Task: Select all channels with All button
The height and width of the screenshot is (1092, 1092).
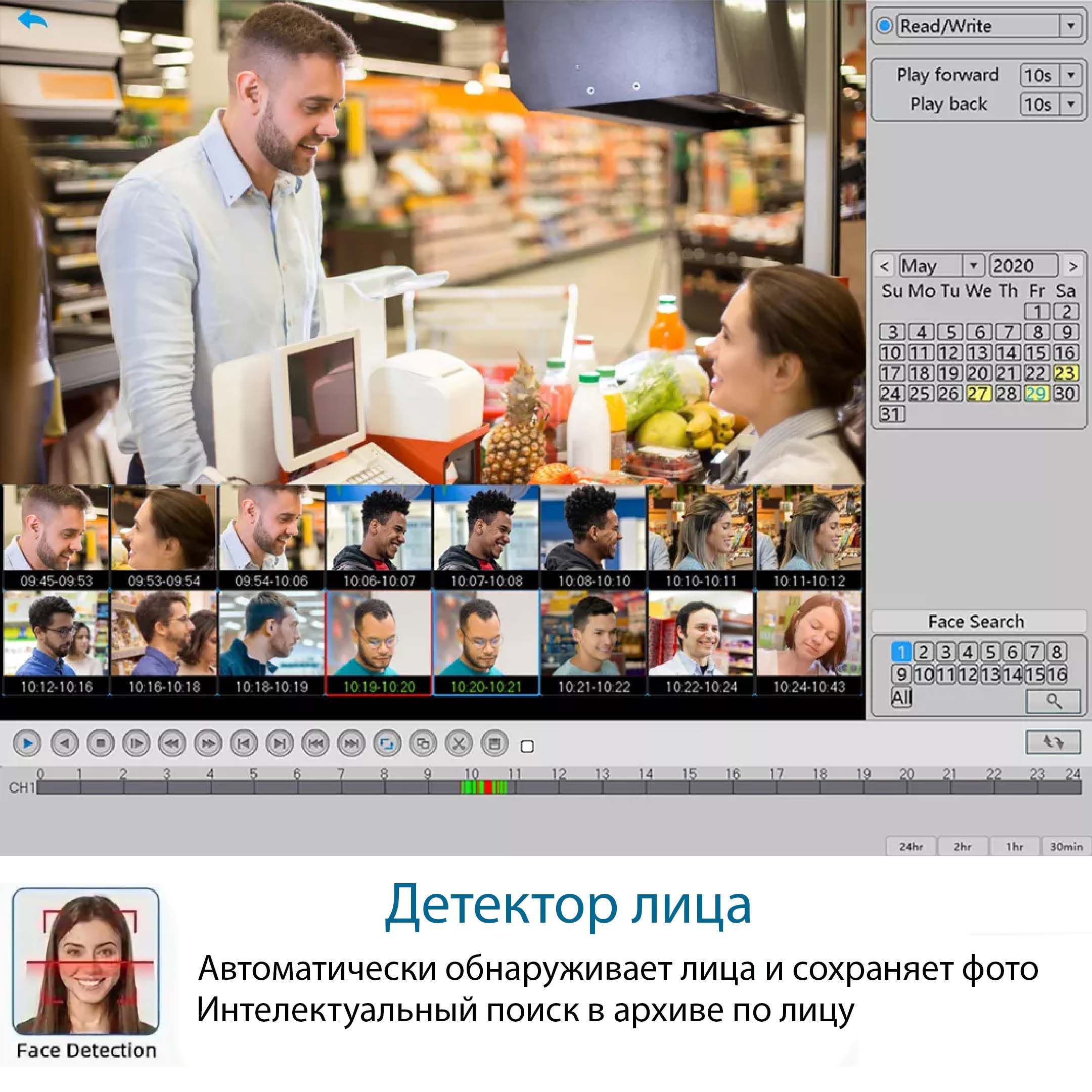Action: [901, 698]
